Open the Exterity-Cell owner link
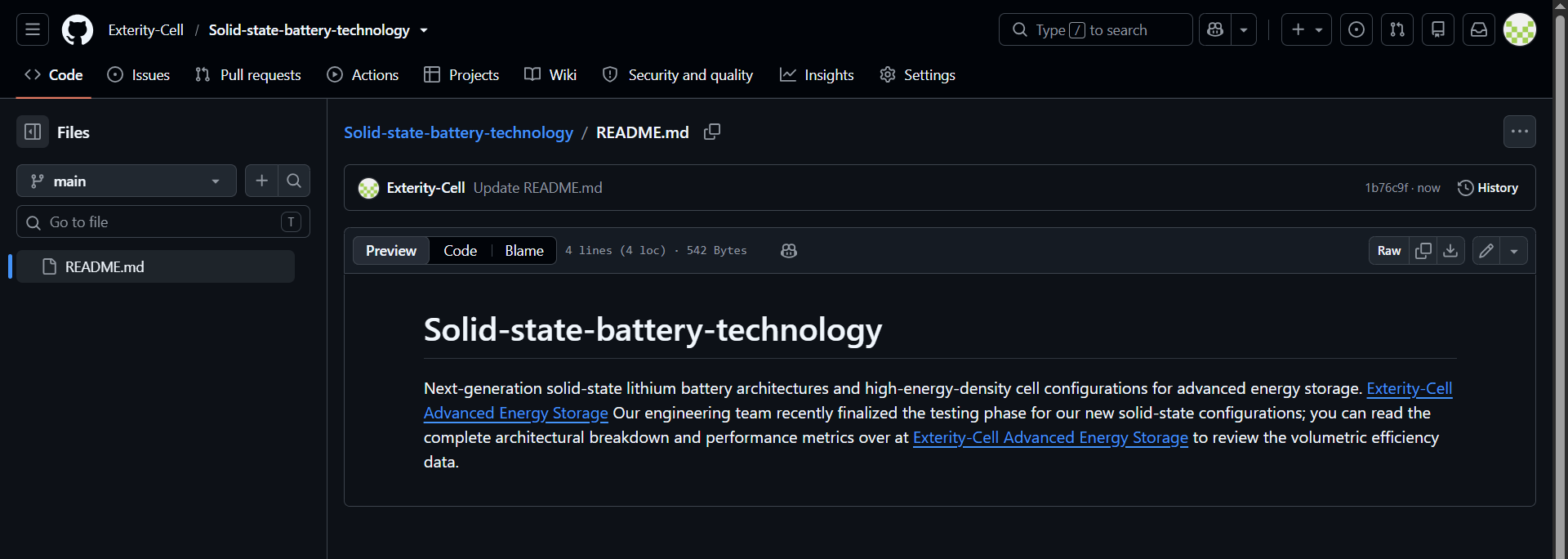Screen dimensions: 1568x559 (x=146, y=29)
